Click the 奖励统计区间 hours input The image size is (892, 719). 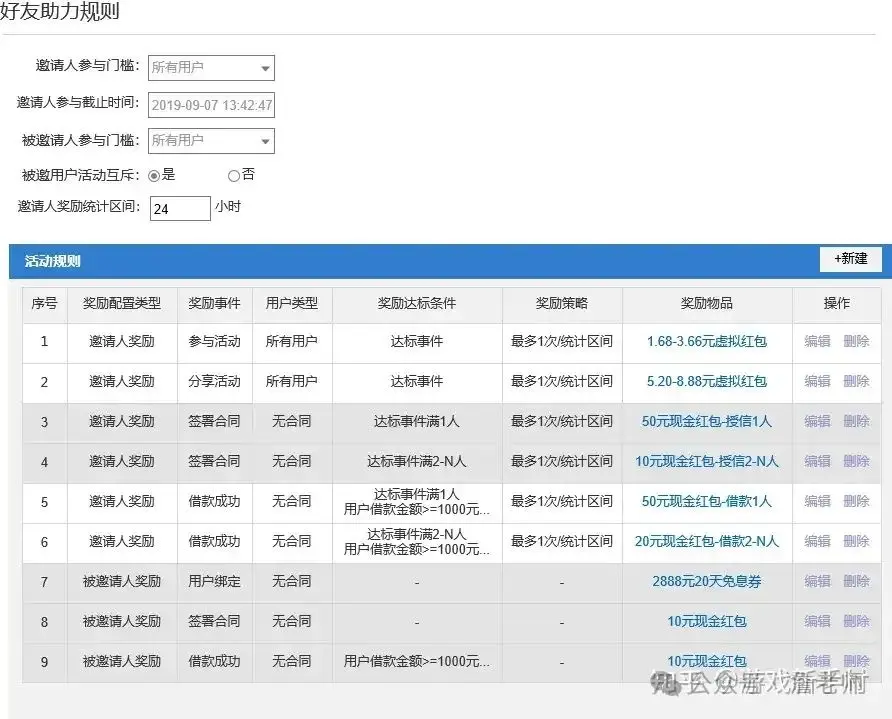click(x=178, y=209)
